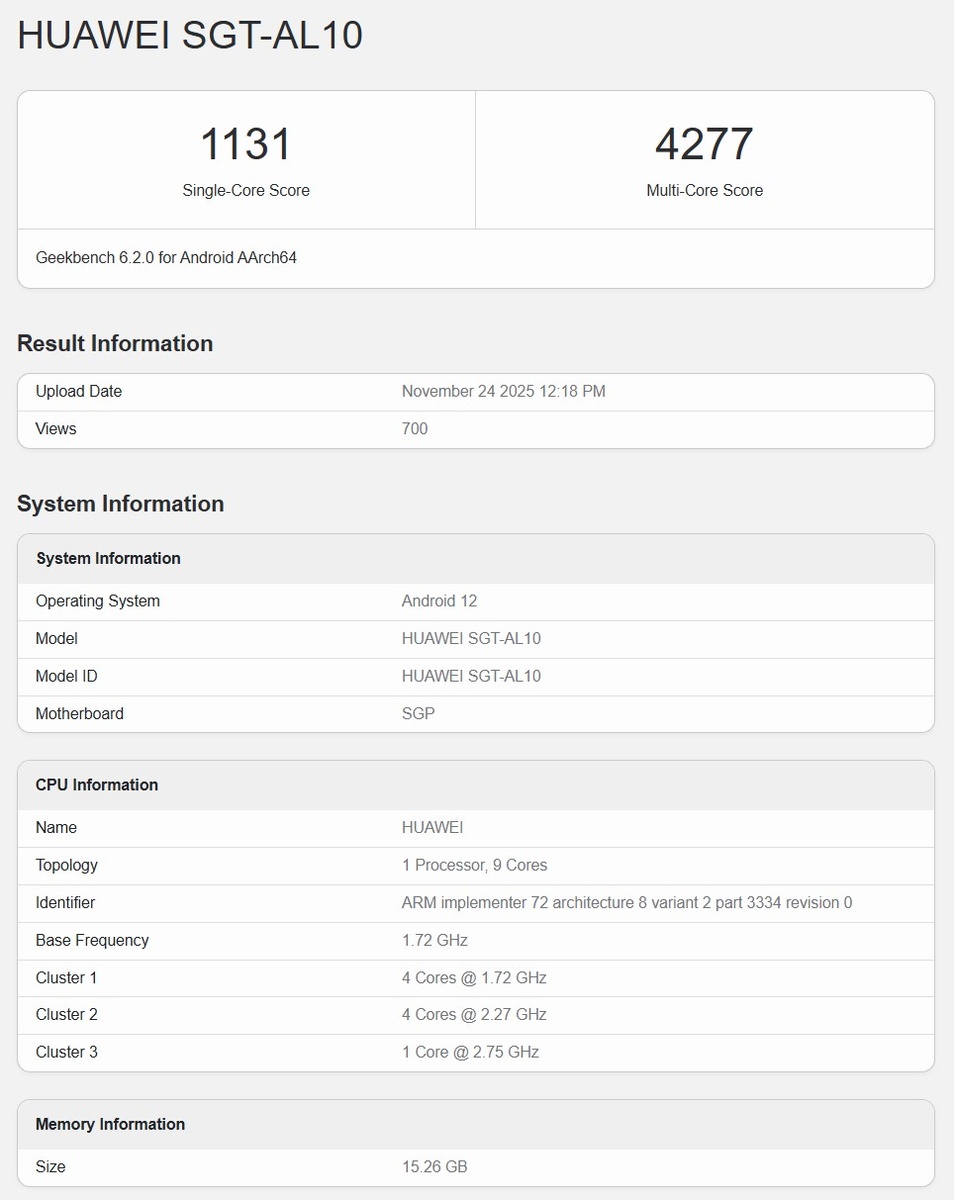954x1200 pixels.
Task: Click the System Information heading
Action: coord(120,503)
